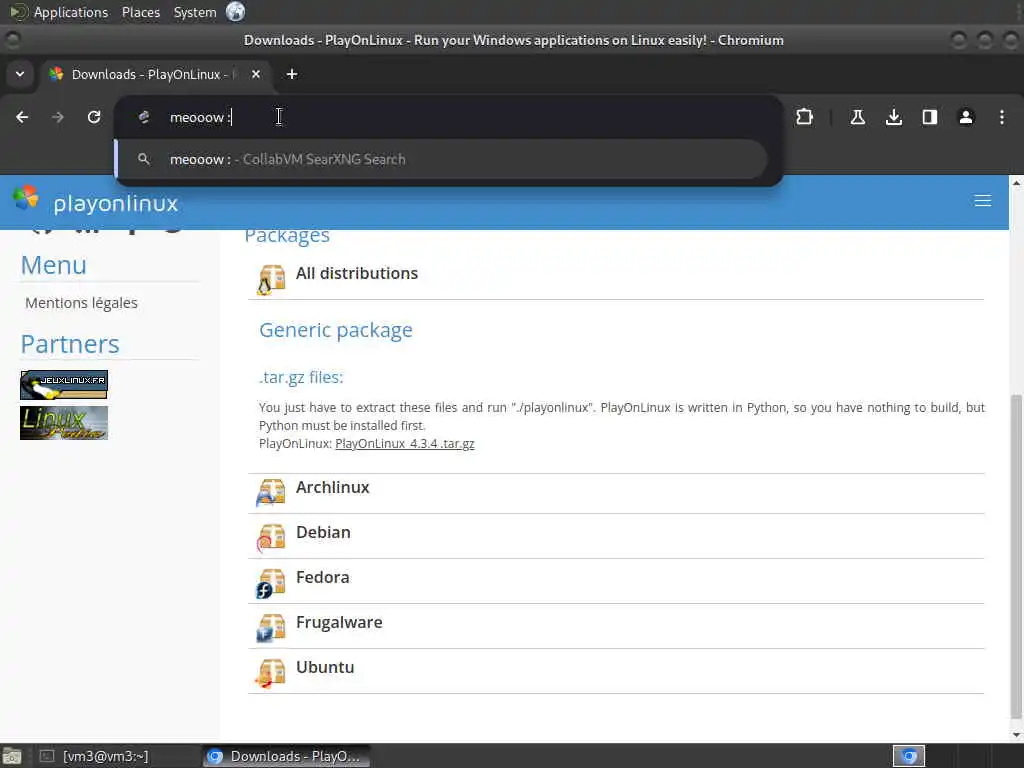The width and height of the screenshot is (1024, 768).
Task: Click the Fedora package icon
Action: tap(271, 583)
